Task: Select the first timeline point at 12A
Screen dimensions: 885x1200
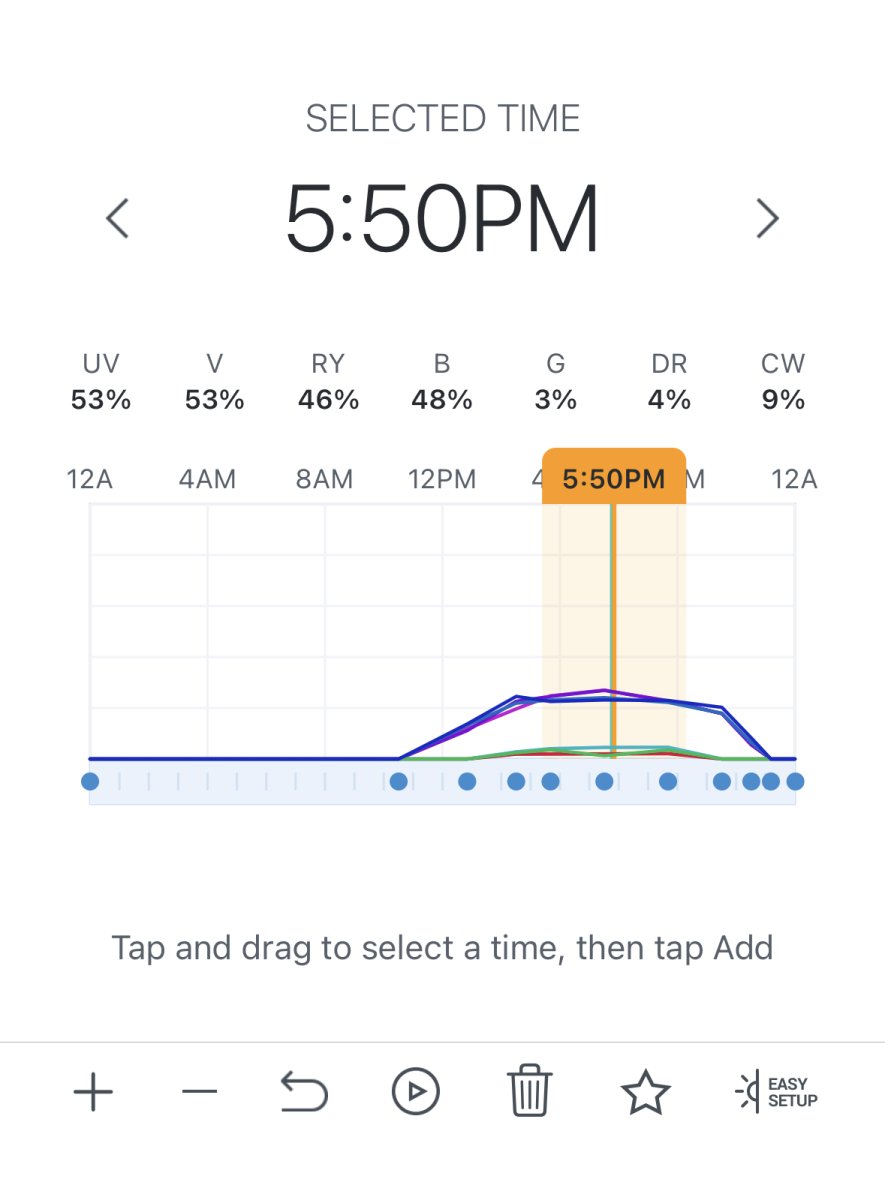Action: [x=90, y=781]
